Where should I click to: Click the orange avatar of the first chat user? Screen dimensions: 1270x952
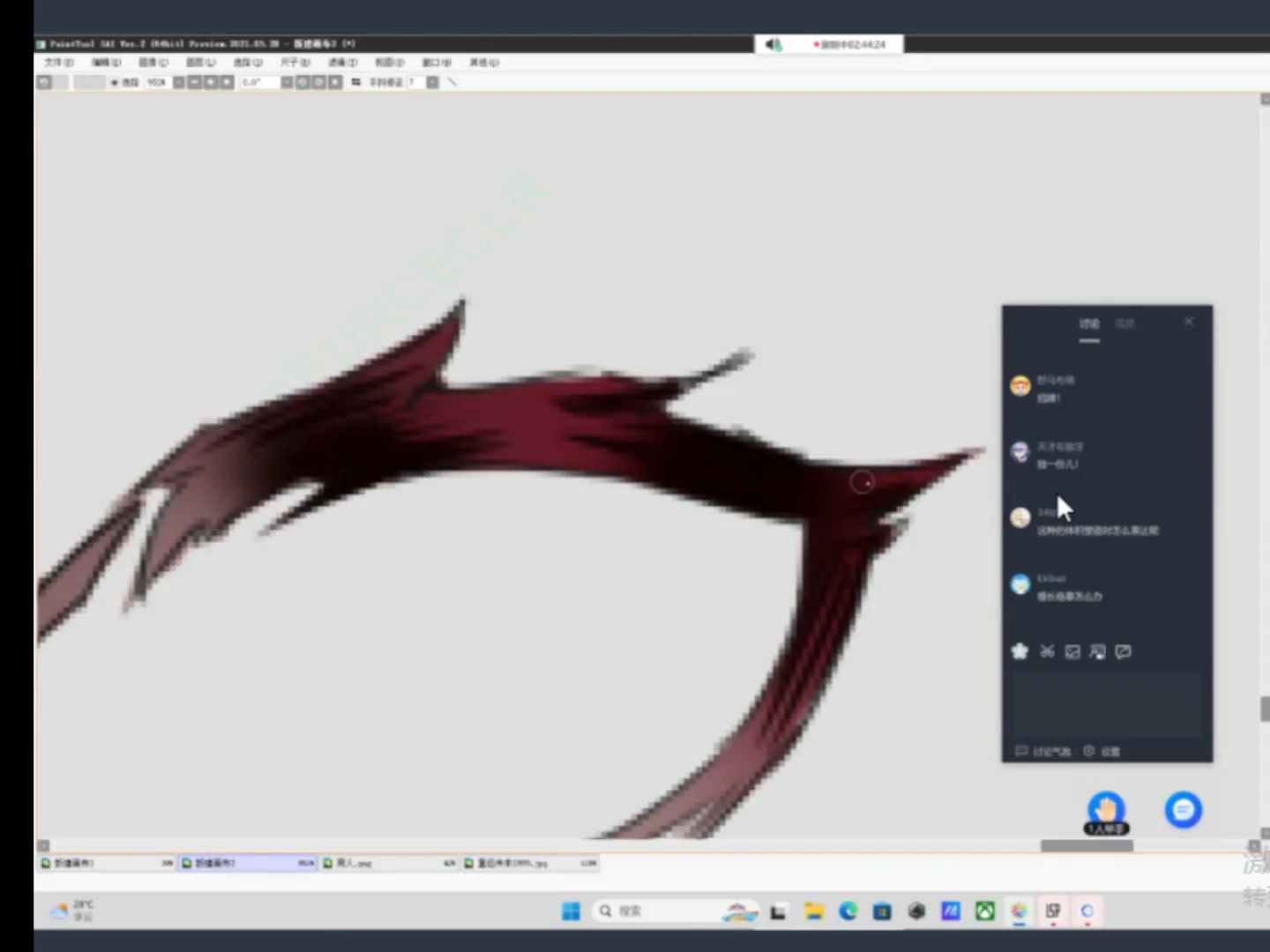point(1020,386)
